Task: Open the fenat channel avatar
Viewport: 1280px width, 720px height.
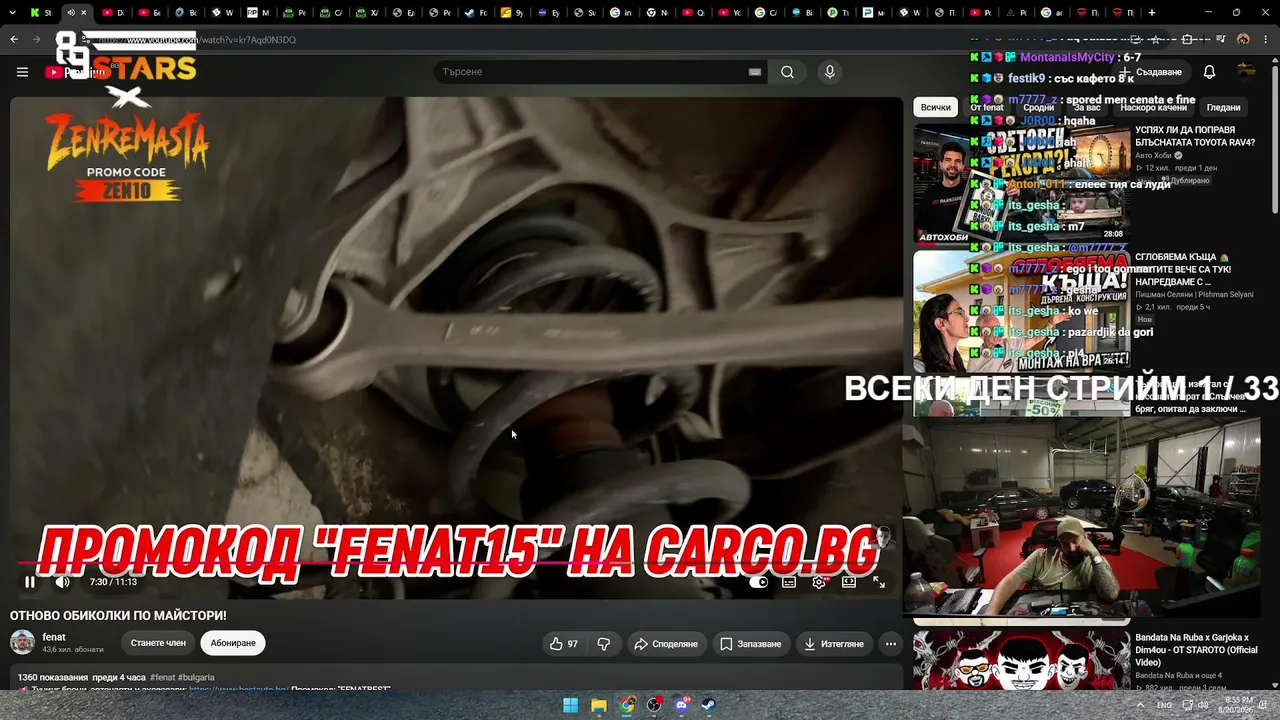Action: click(x=22, y=642)
